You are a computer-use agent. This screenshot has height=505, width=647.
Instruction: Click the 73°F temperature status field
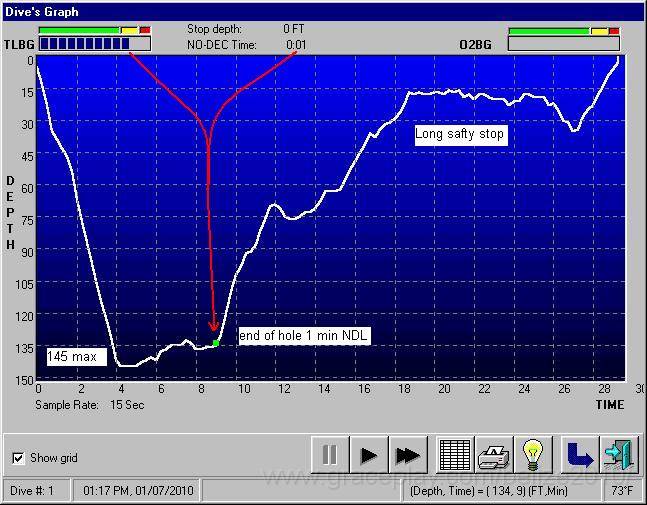point(621,490)
